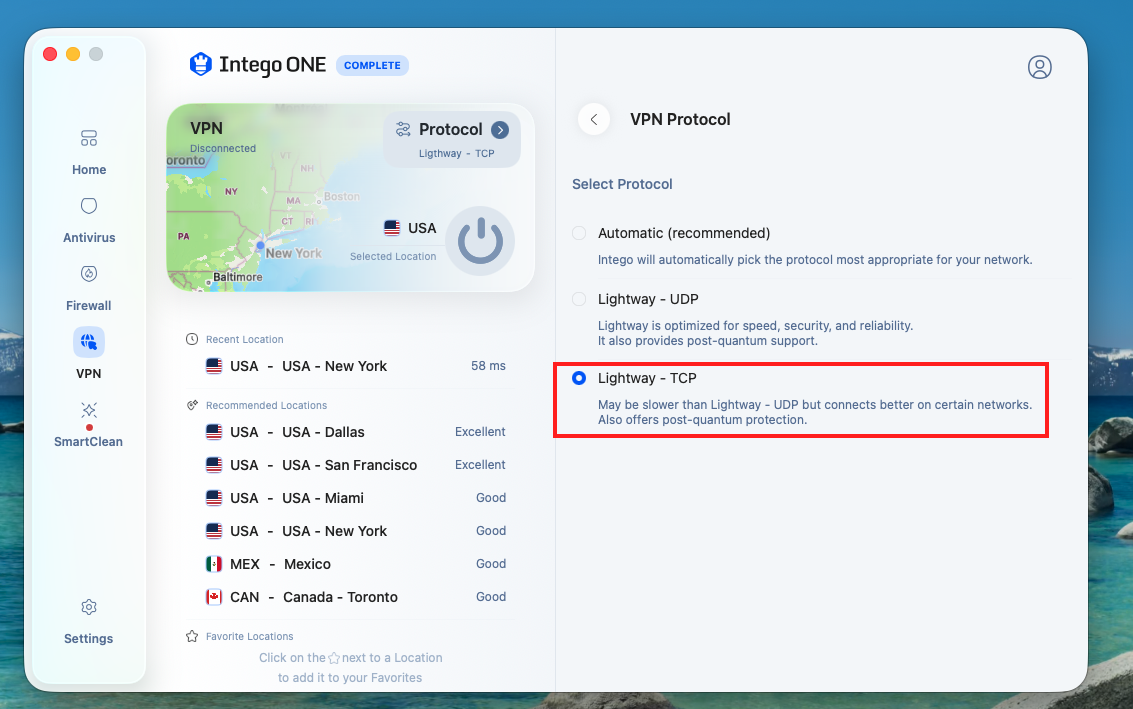Click the Lightway - UDP description text

755,333
